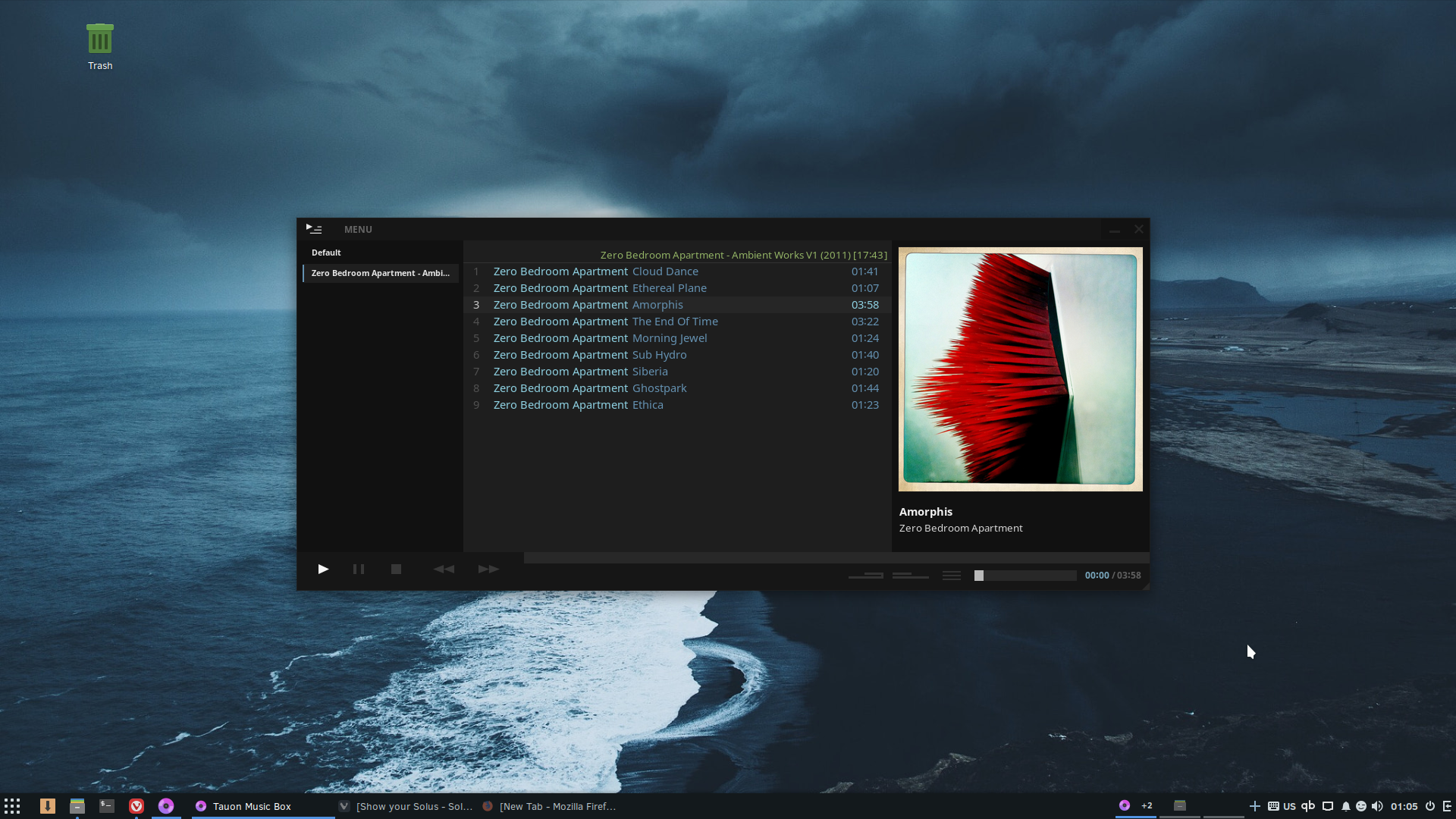1456x819 pixels.
Task: Pause the current track
Action: pyautogui.click(x=359, y=569)
